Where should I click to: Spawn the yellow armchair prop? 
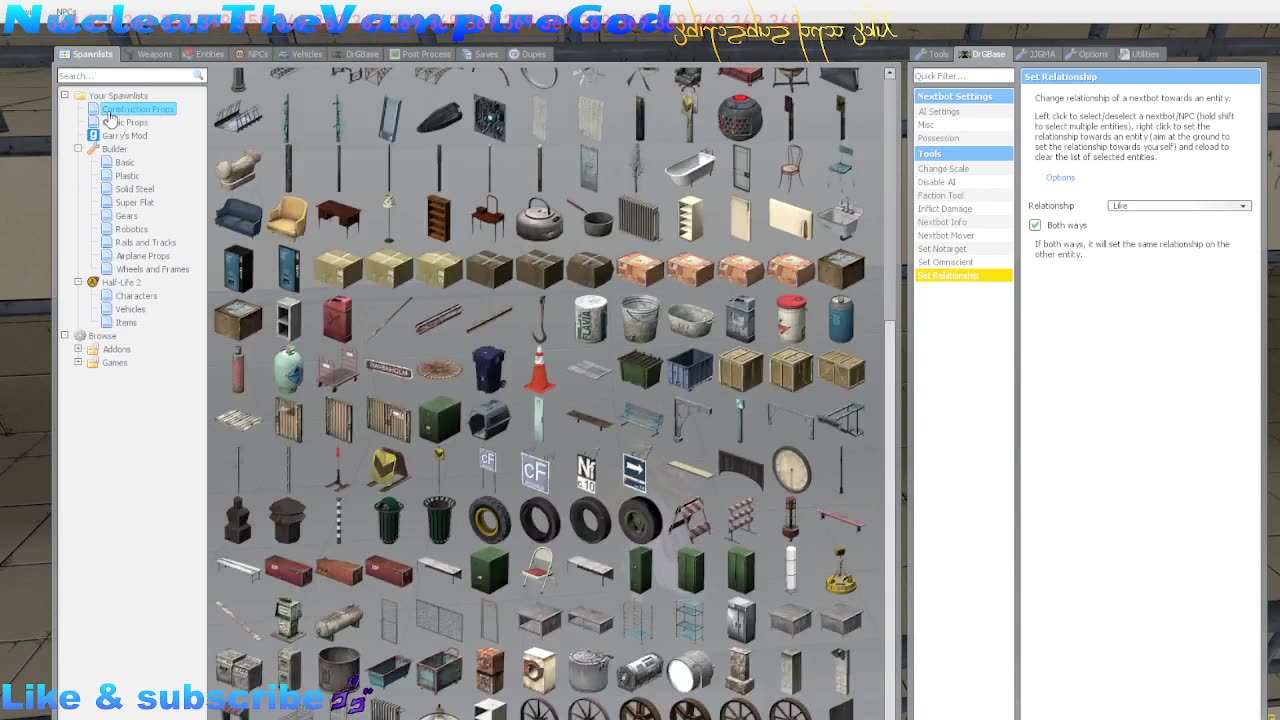[x=288, y=218]
